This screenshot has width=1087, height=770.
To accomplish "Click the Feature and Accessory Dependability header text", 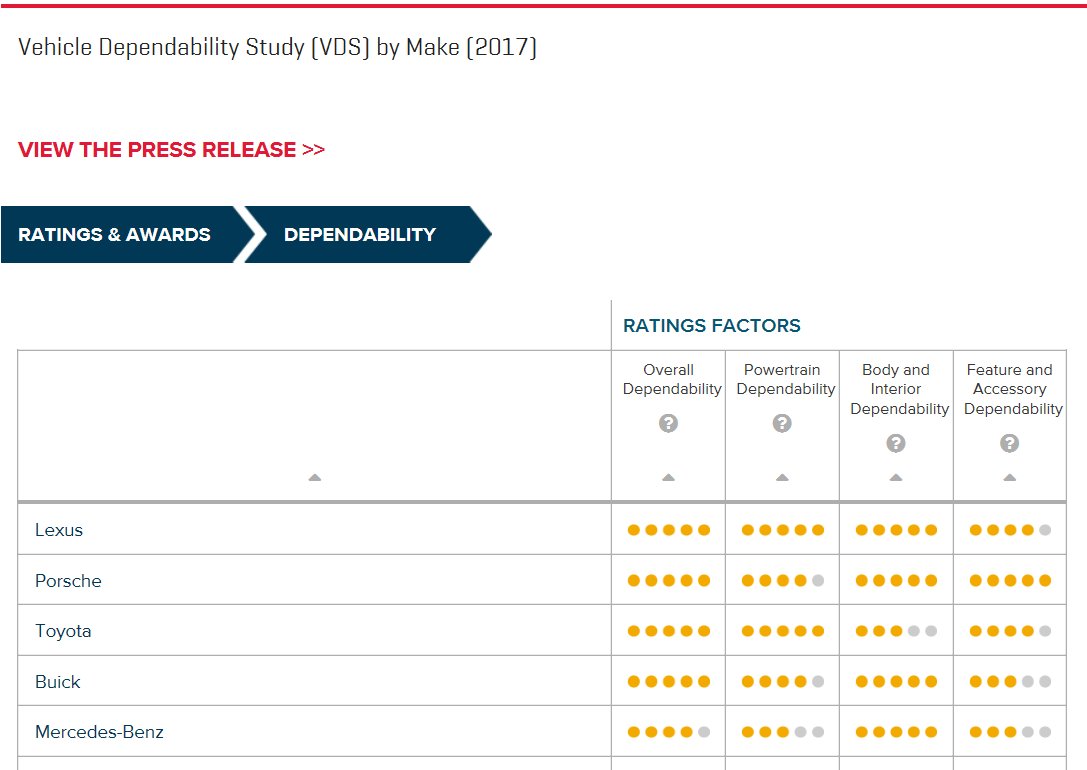I will [x=1012, y=390].
